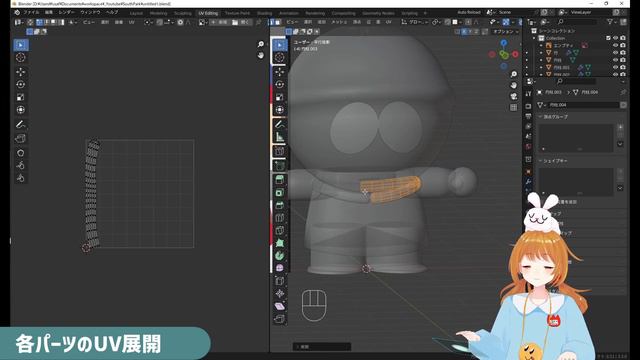640x360 pixels.
Task: Open the ウィンドウ menu
Action: point(90,13)
